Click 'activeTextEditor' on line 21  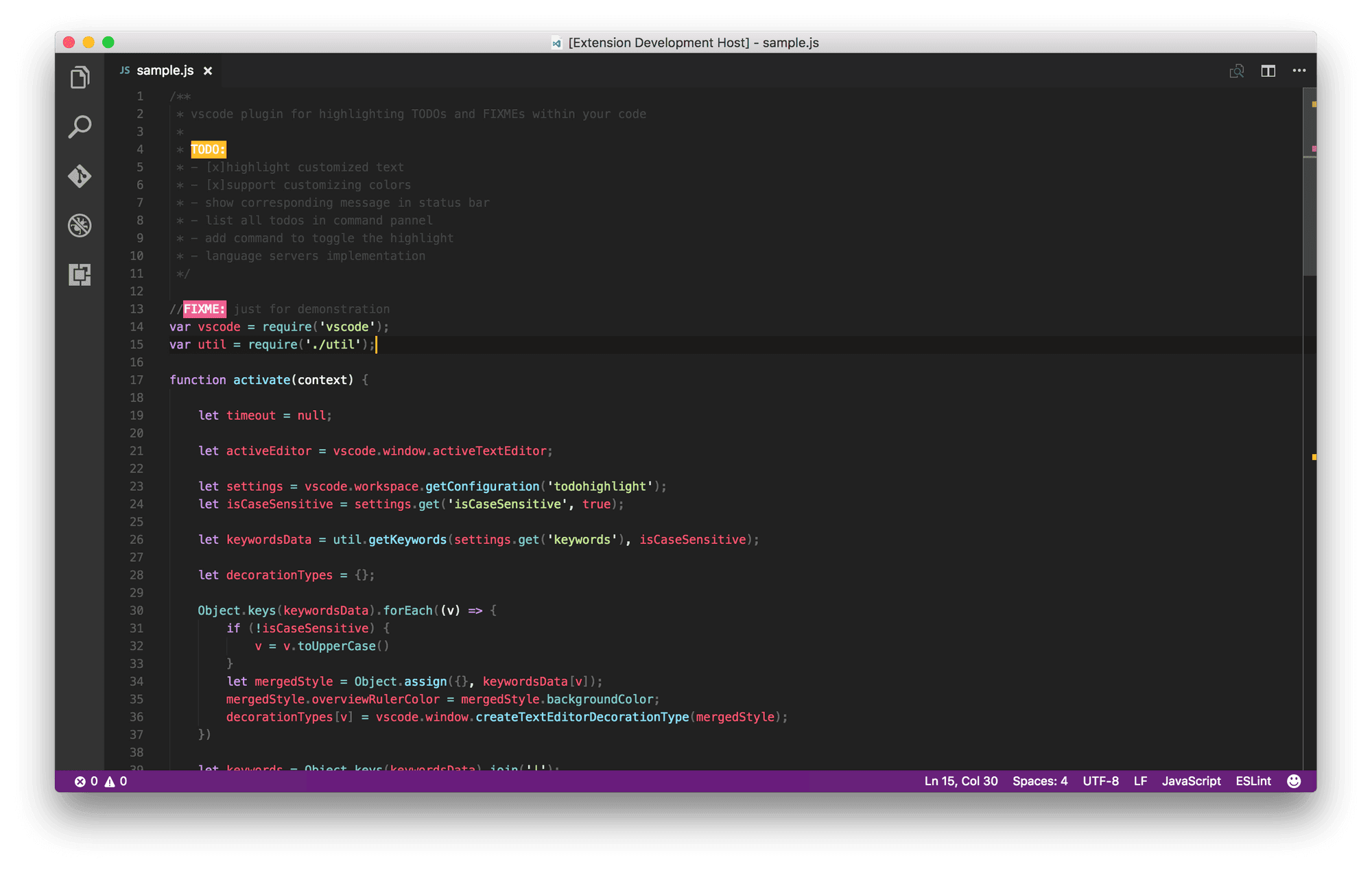point(489,451)
